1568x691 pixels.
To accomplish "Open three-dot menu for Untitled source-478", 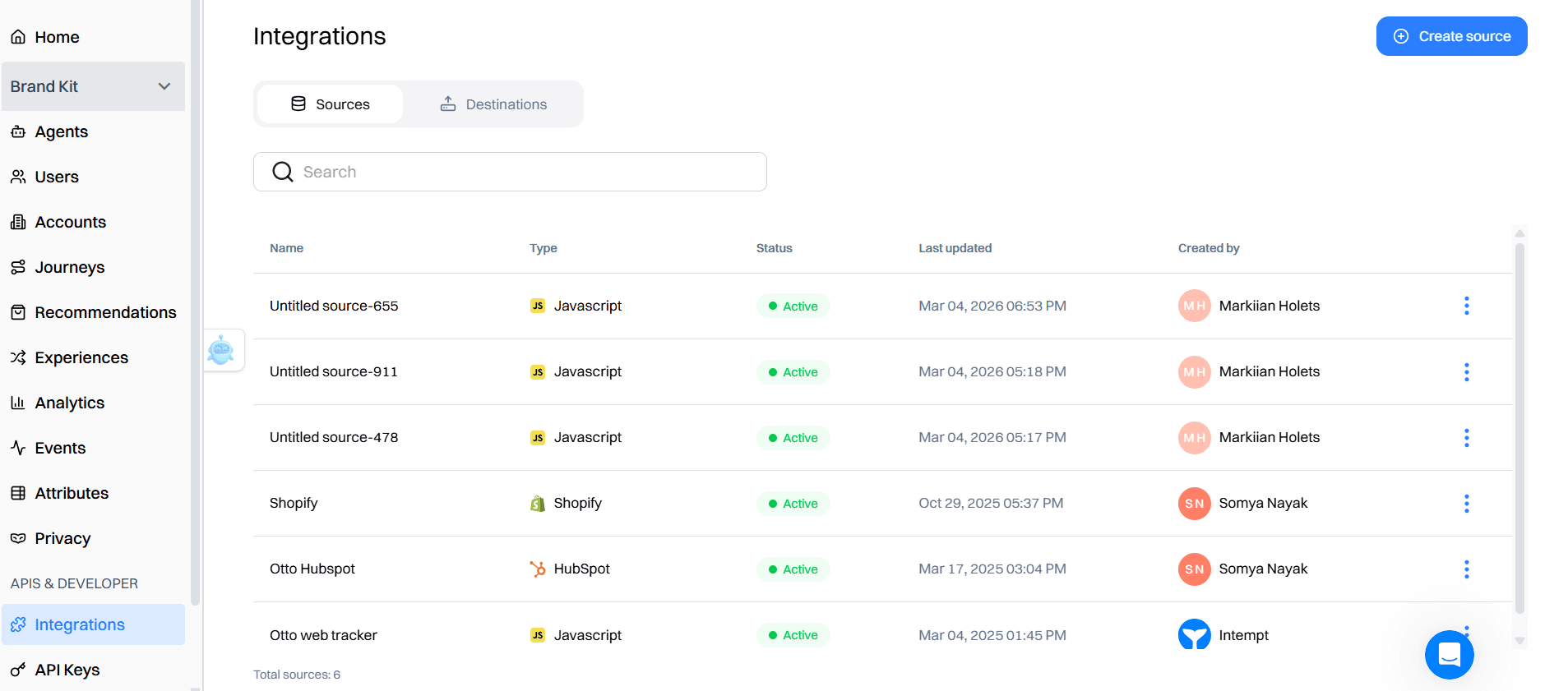I will click(x=1466, y=438).
